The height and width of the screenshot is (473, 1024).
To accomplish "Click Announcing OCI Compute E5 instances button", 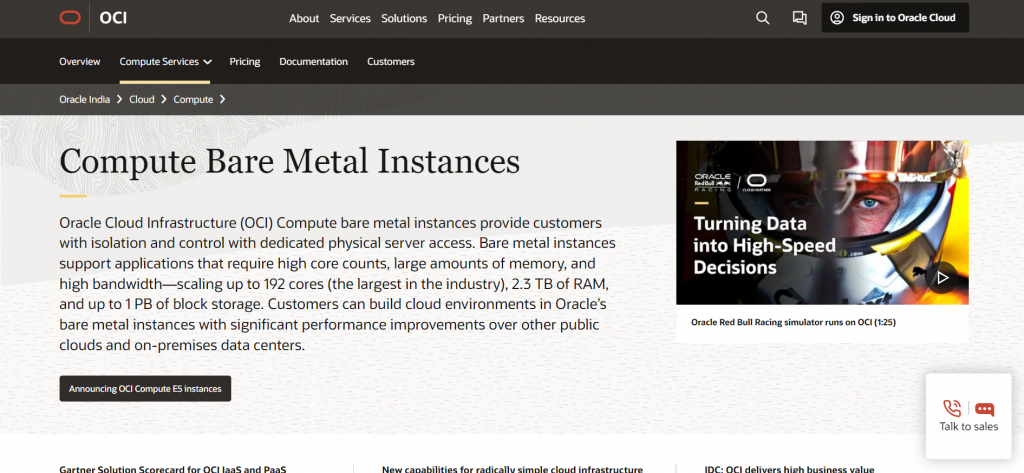I will pos(145,389).
